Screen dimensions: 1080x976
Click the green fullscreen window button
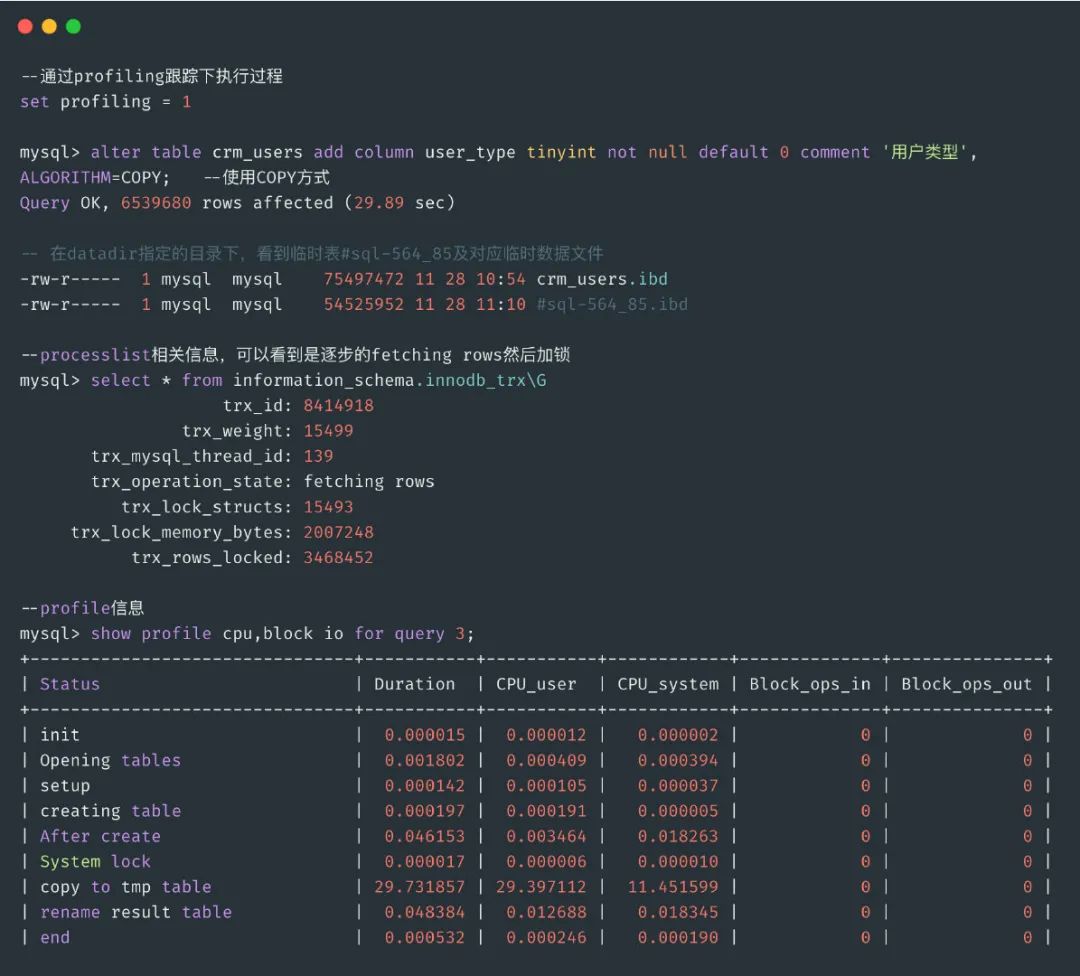point(71,27)
